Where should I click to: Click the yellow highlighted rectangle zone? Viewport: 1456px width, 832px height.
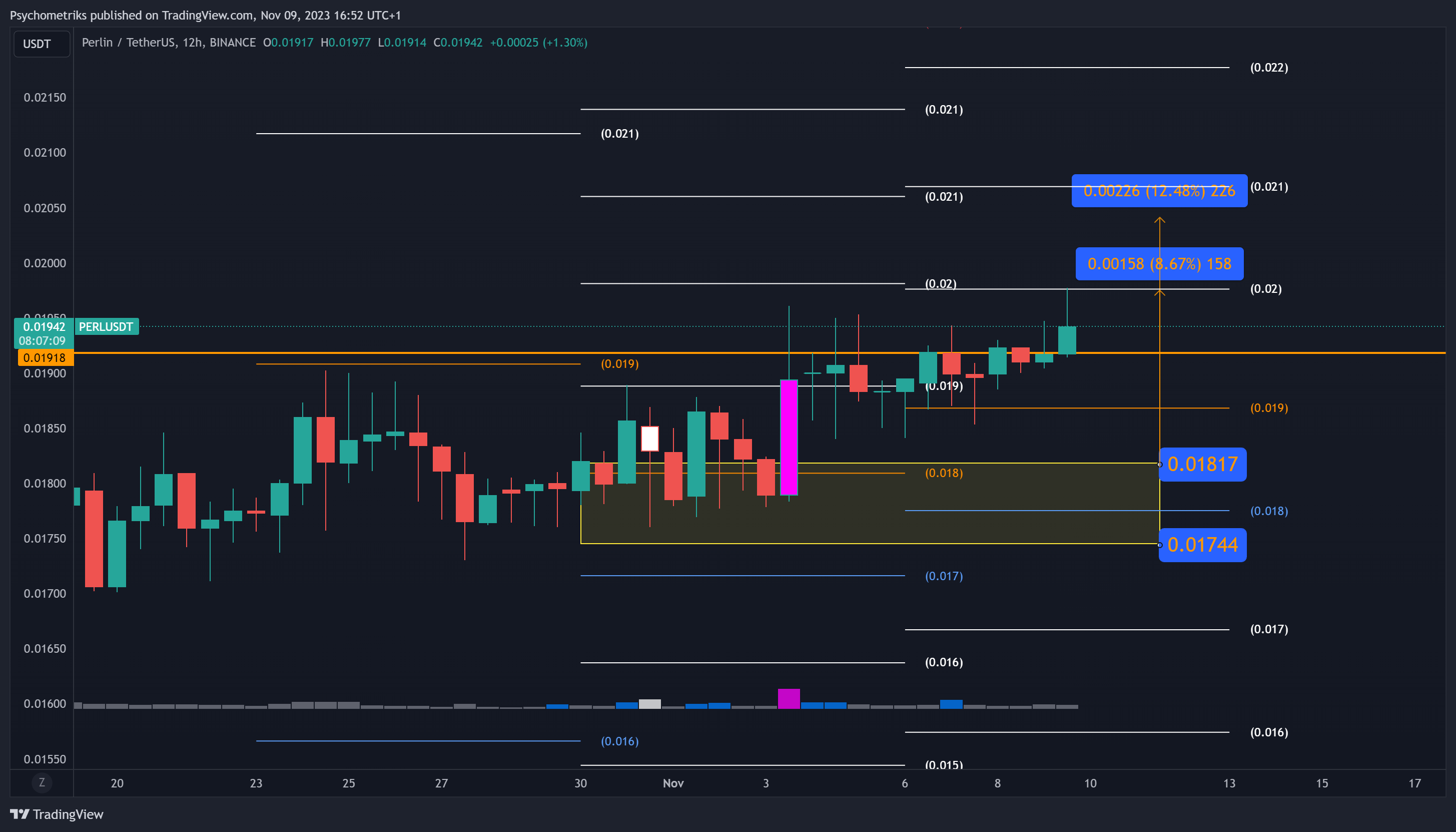870,504
